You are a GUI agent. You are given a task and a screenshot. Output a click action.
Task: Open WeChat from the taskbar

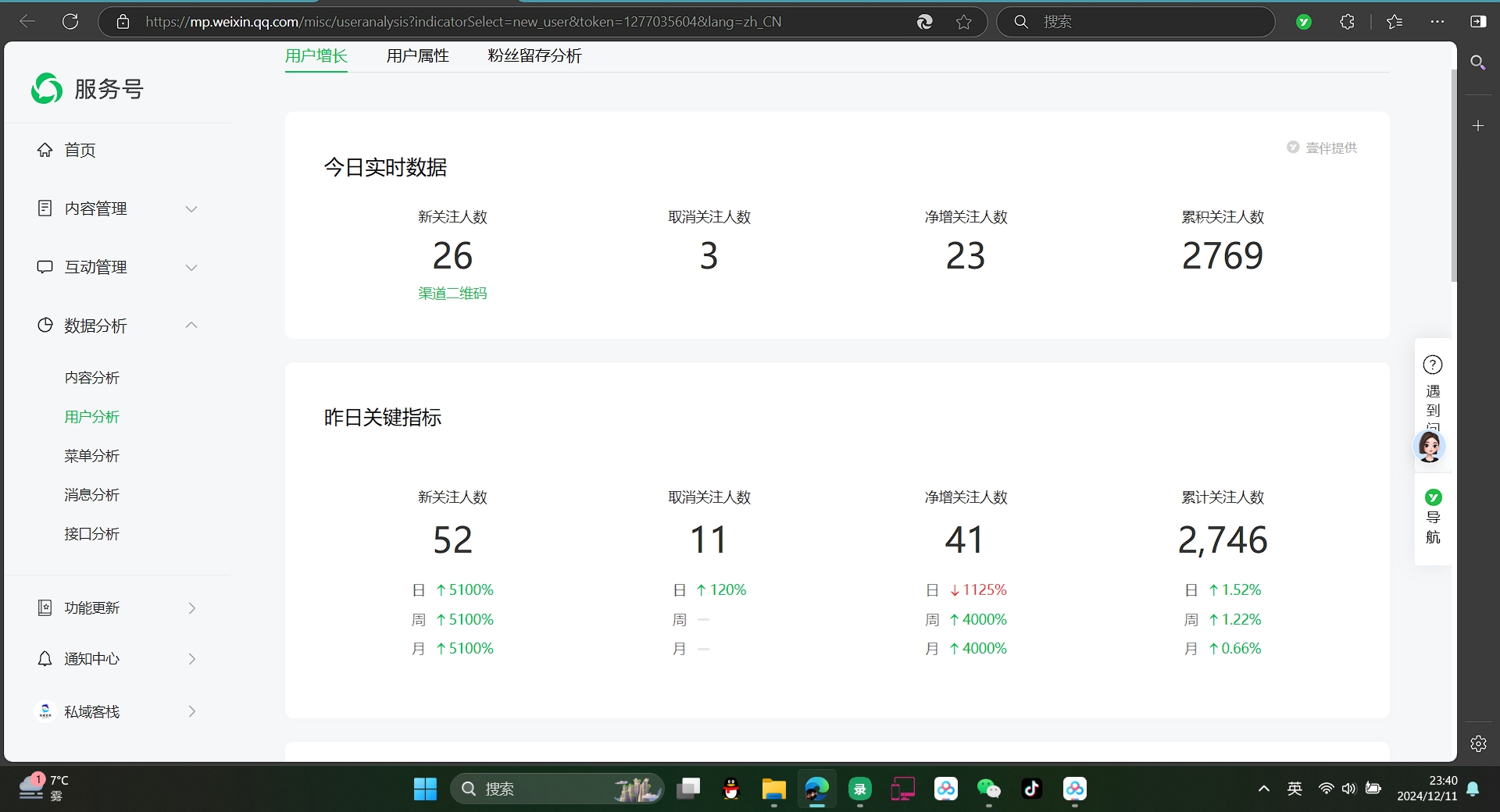pos(988,789)
